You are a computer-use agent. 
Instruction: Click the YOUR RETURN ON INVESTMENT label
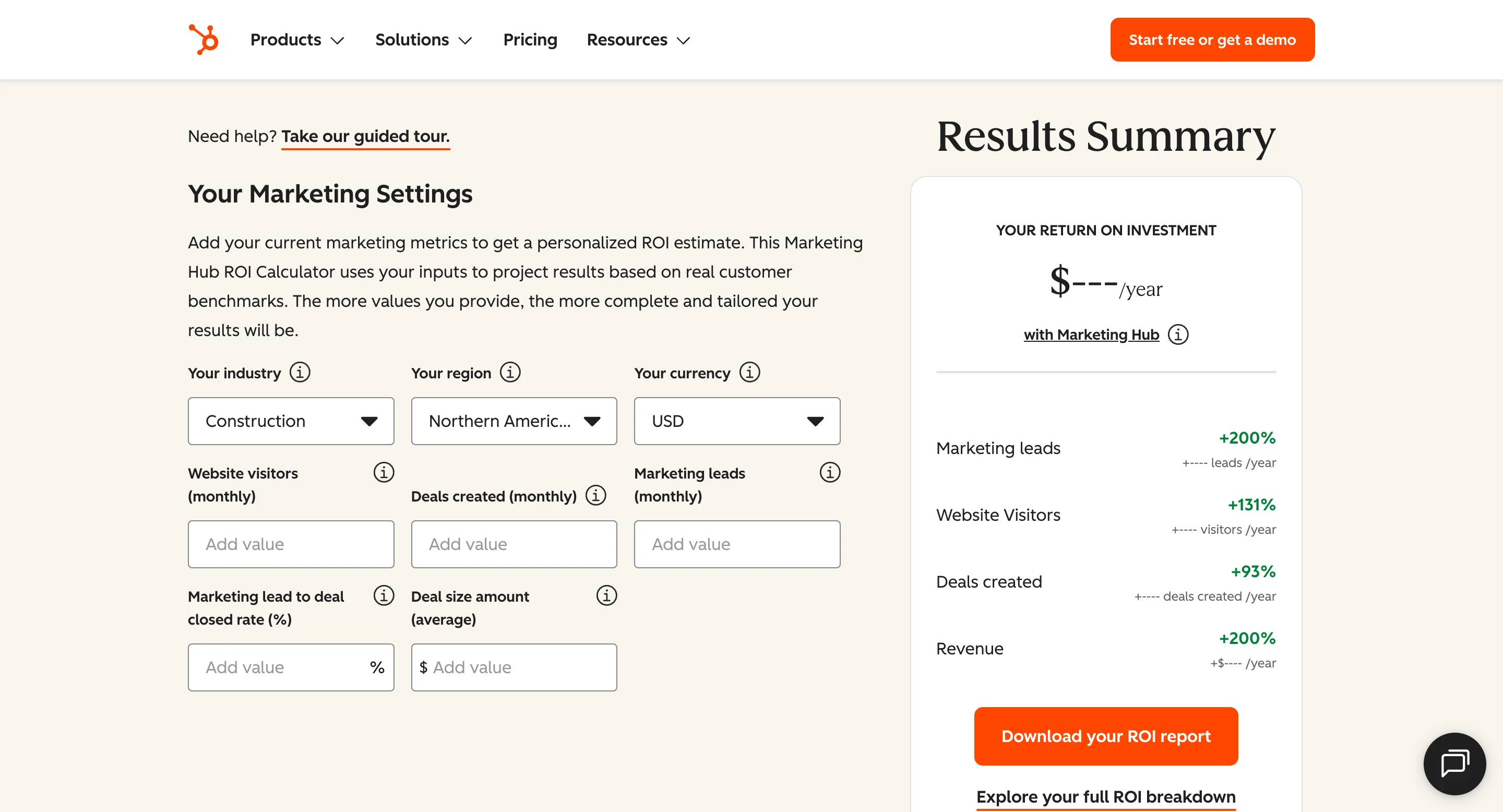(x=1105, y=231)
